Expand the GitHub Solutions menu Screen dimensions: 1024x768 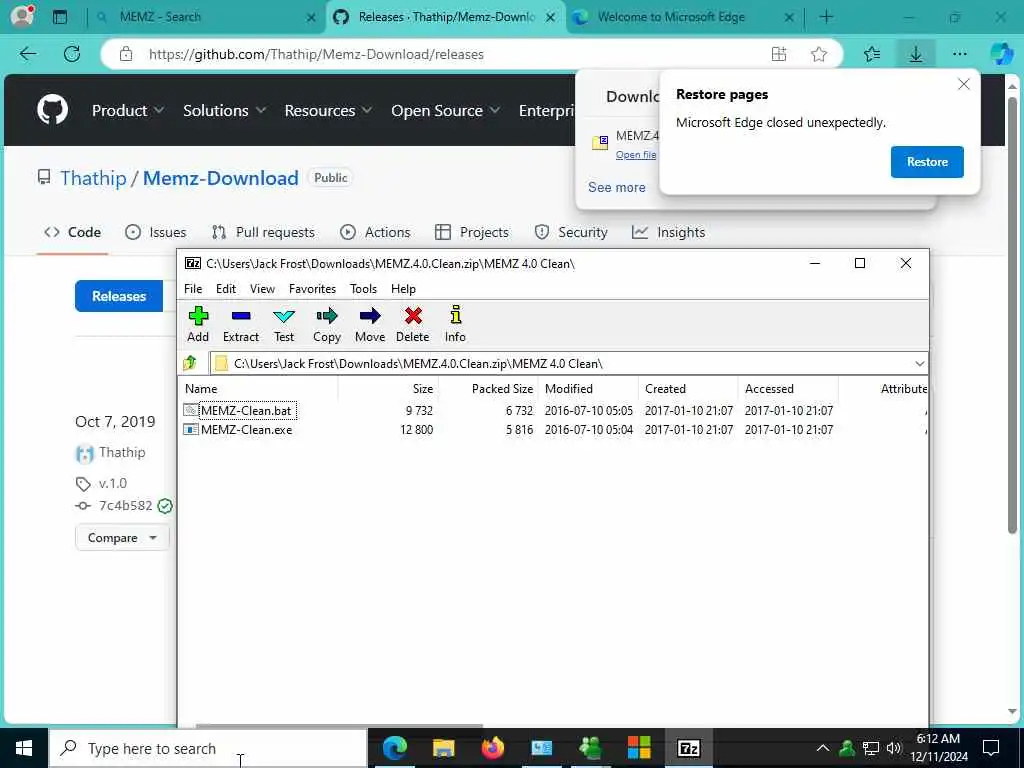pos(224,110)
